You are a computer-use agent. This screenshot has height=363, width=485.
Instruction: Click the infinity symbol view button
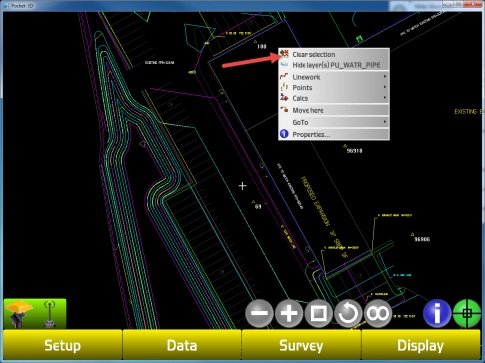tap(378, 313)
